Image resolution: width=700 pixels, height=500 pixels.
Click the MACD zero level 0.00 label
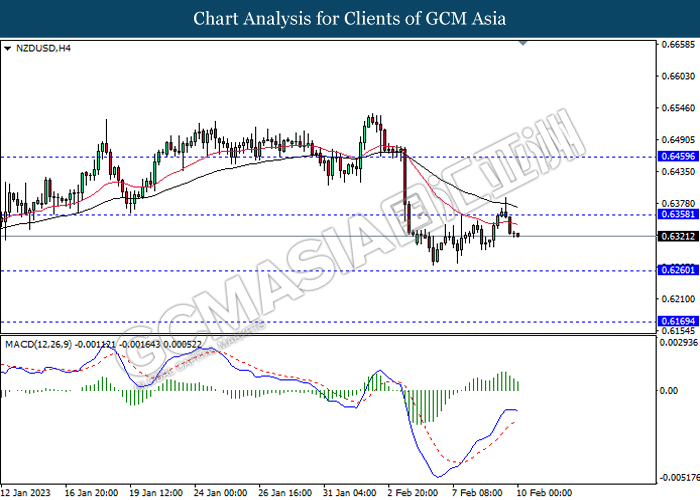point(669,391)
